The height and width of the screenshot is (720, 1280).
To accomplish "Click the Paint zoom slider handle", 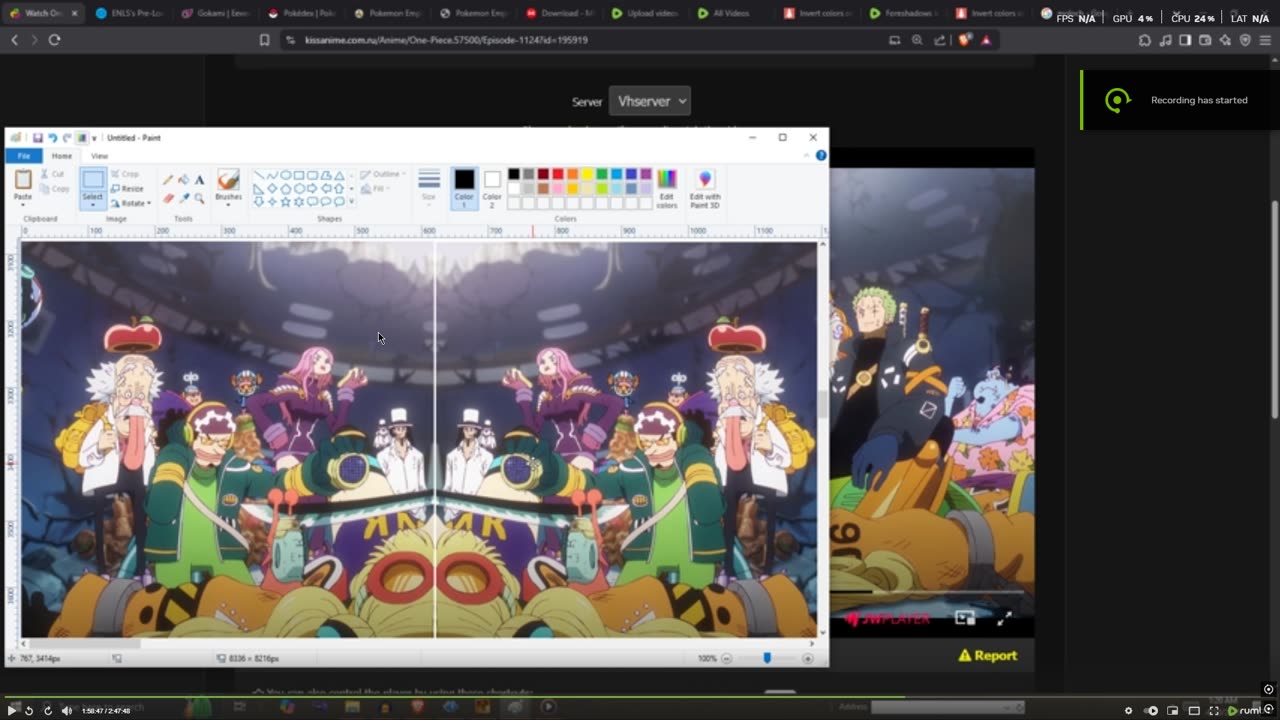I will point(767,658).
